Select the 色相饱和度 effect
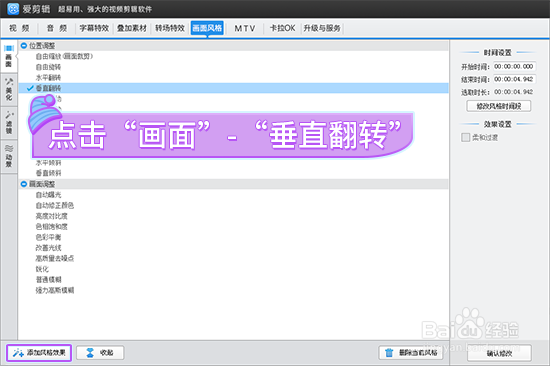550x366 pixels. click(52, 226)
